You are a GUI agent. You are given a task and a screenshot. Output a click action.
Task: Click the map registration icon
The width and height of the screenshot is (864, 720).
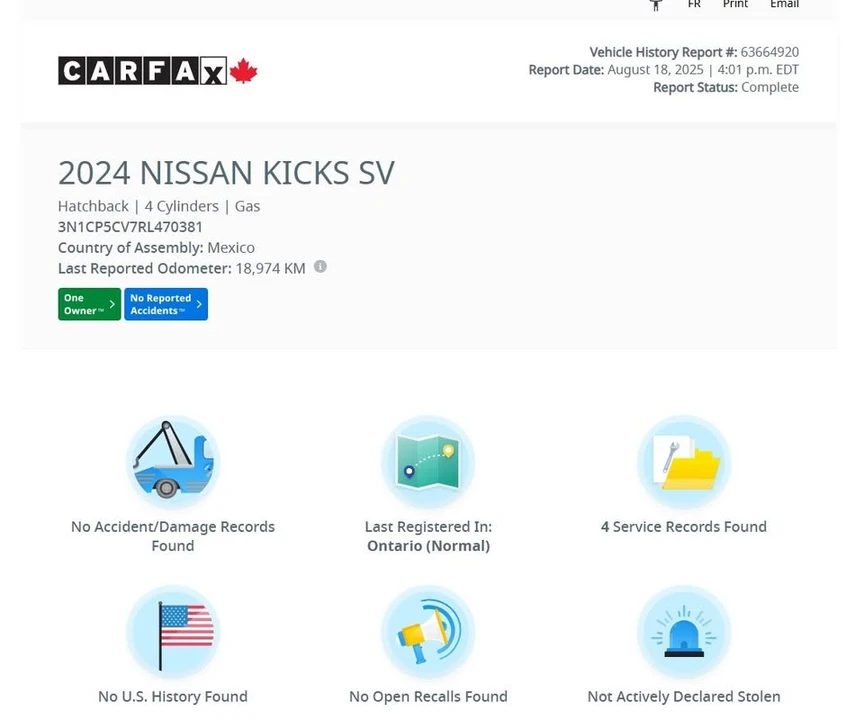(428, 462)
